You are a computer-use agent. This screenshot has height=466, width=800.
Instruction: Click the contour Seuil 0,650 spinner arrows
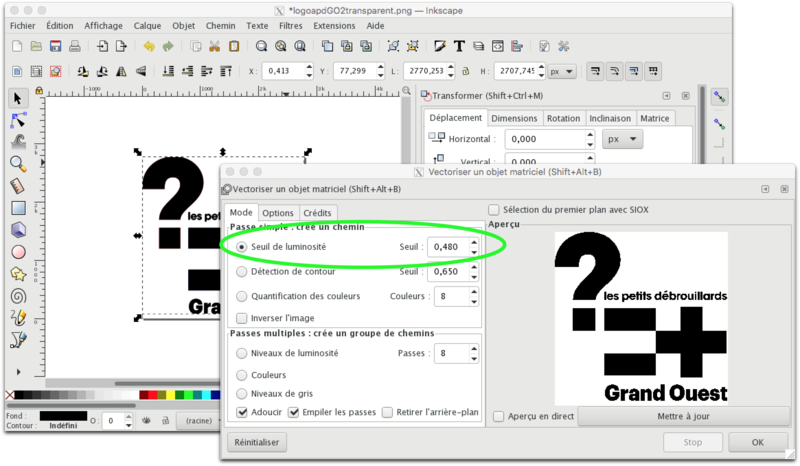click(x=474, y=272)
